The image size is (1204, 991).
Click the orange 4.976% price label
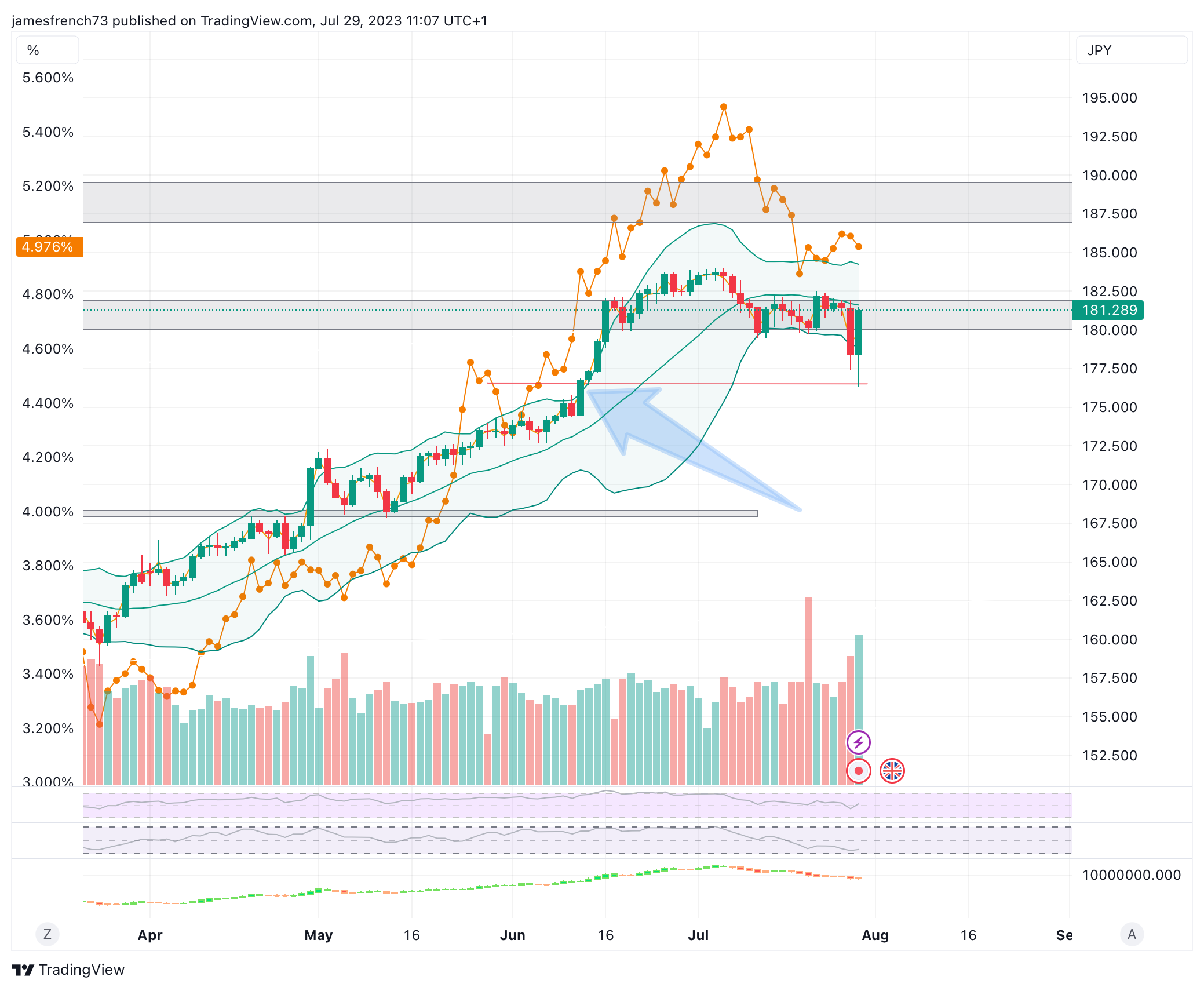pos(50,247)
